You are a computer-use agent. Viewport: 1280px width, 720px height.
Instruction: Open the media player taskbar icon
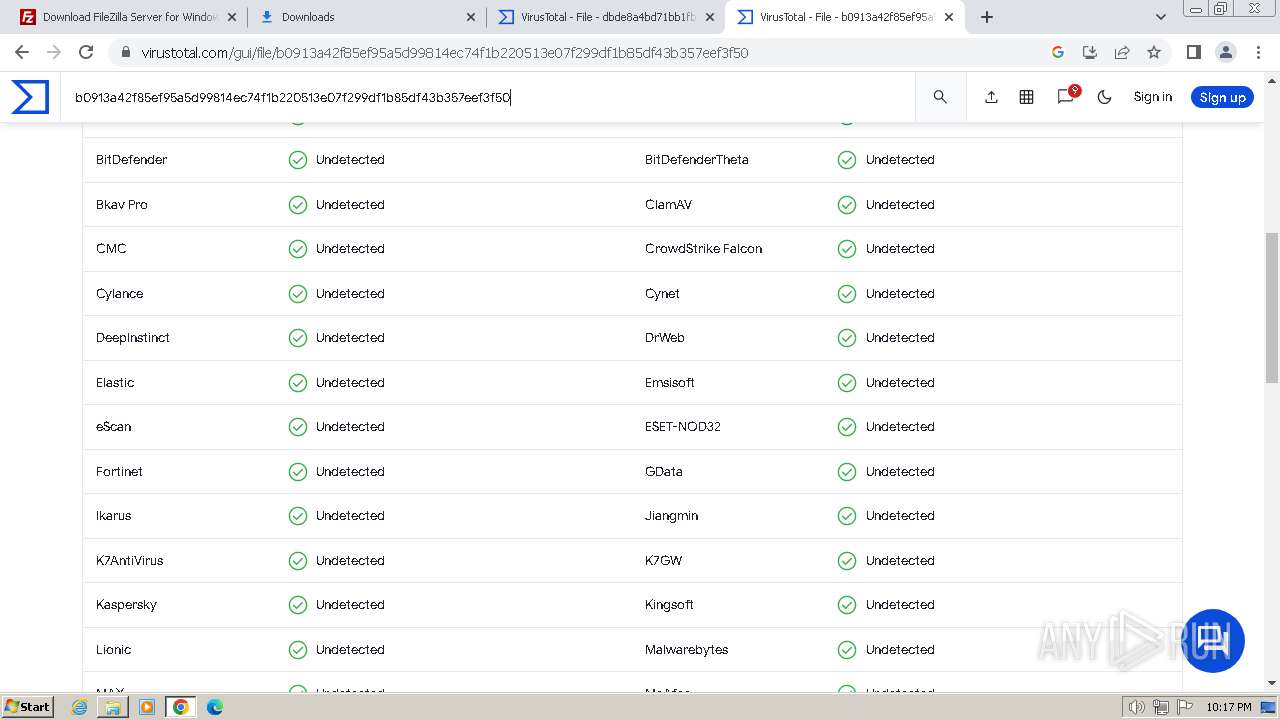(147, 707)
